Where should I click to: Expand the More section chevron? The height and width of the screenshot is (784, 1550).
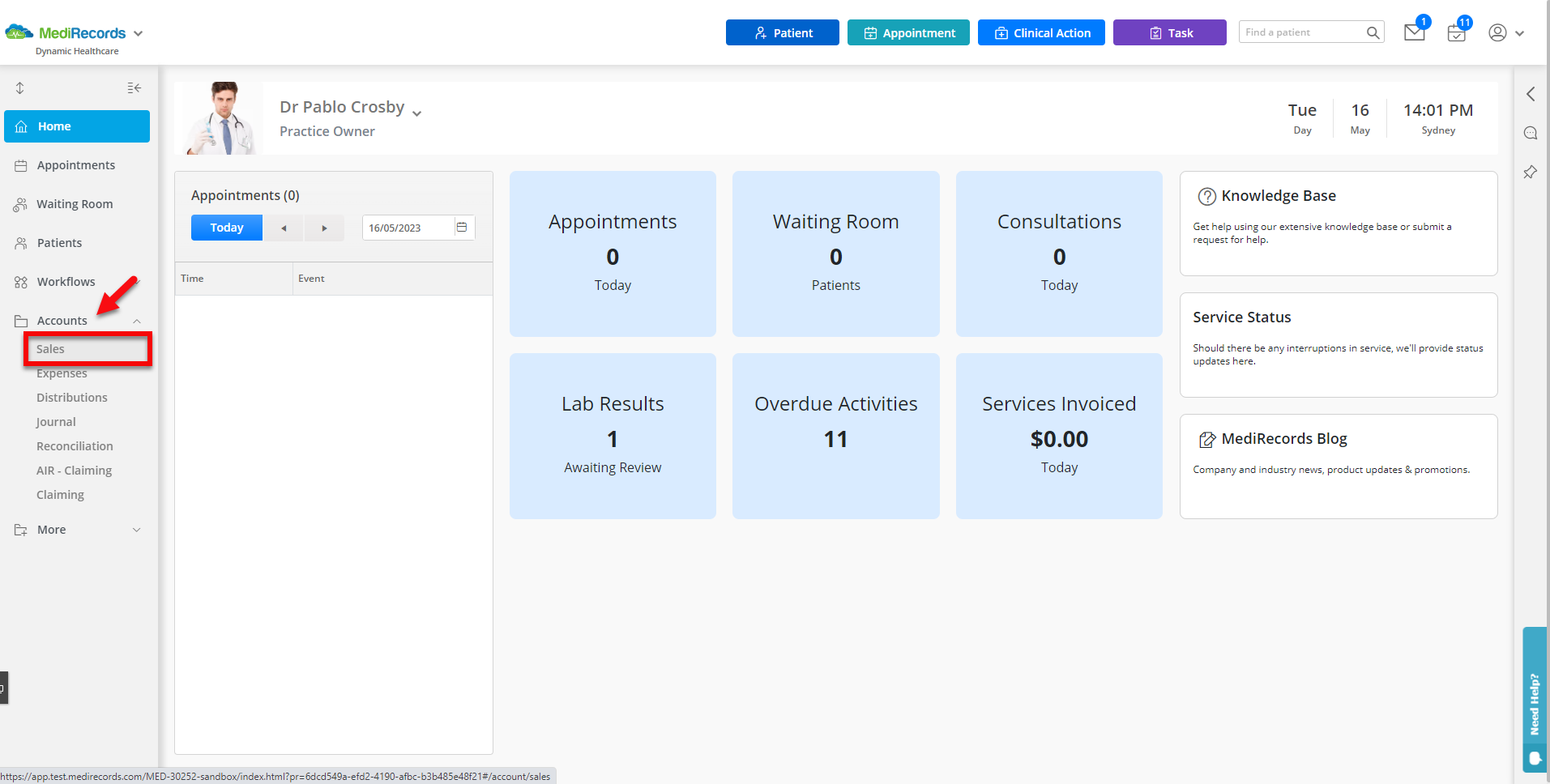click(137, 530)
